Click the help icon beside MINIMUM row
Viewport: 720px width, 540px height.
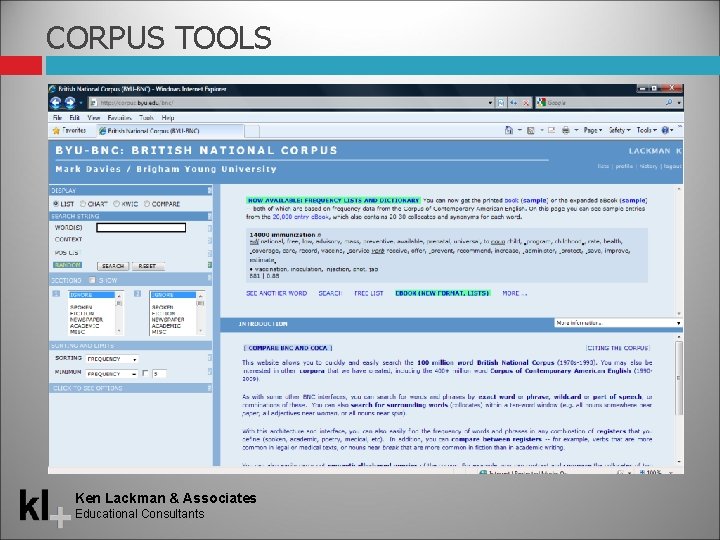(210, 372)
